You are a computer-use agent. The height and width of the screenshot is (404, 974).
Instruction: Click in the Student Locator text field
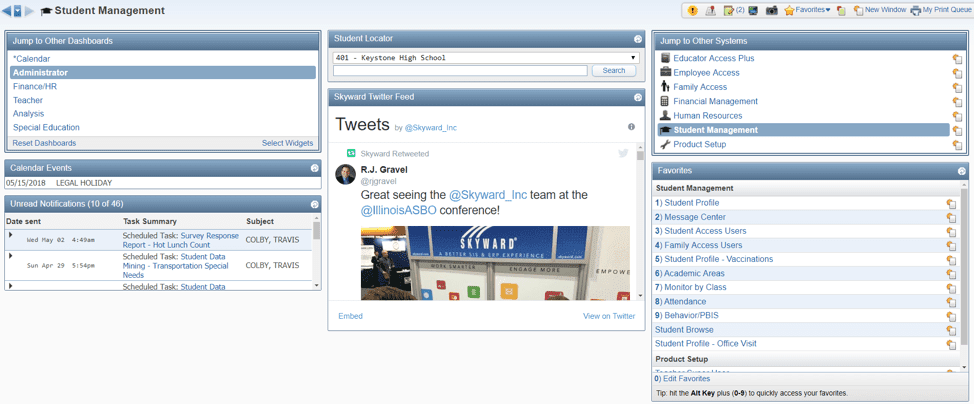click(460, 71)
